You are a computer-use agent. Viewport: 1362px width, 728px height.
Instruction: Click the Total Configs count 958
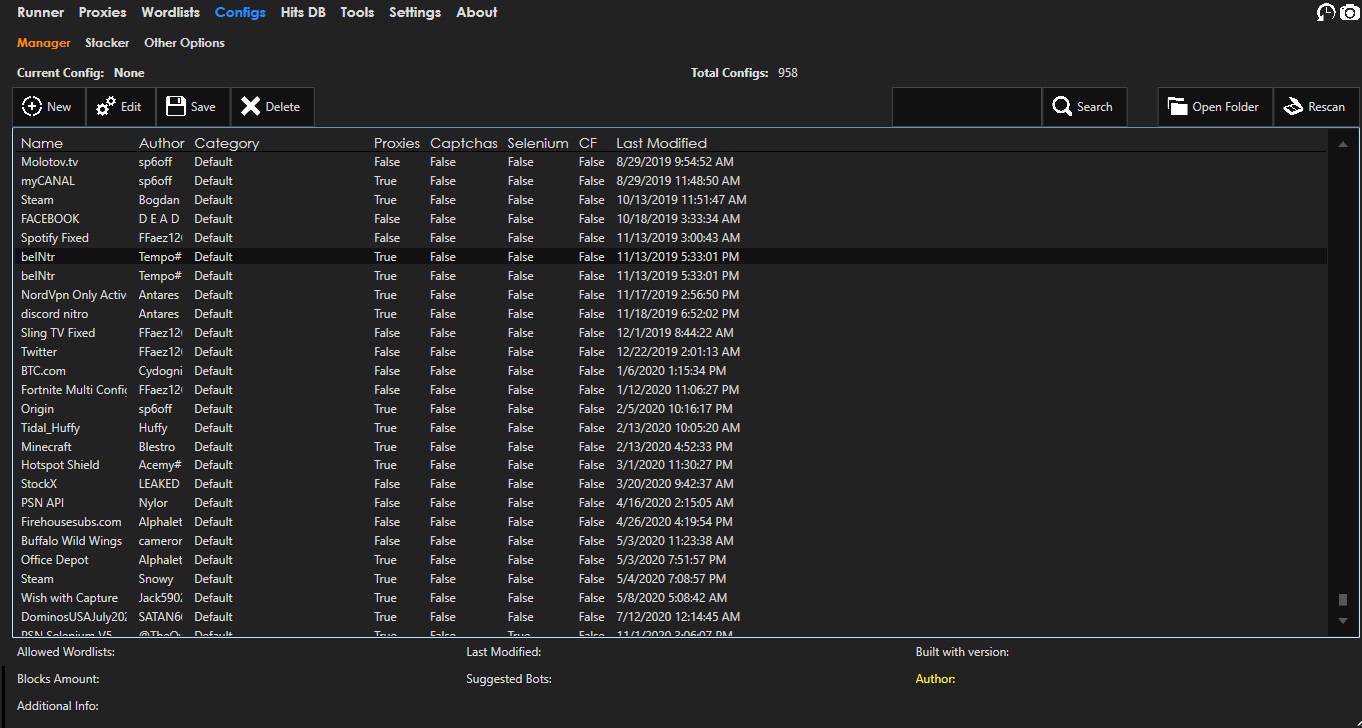(x=788, y=73)
